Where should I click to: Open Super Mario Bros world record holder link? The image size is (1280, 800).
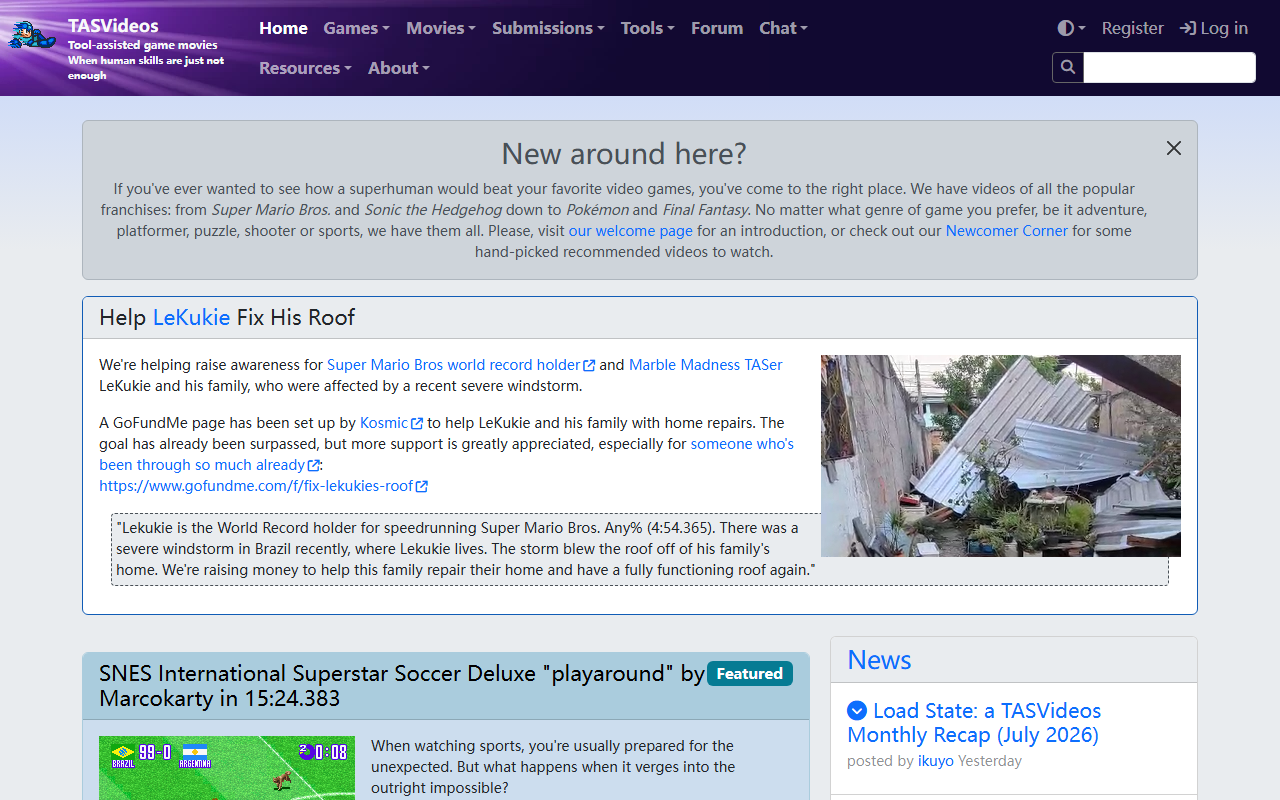pos(461,365)
